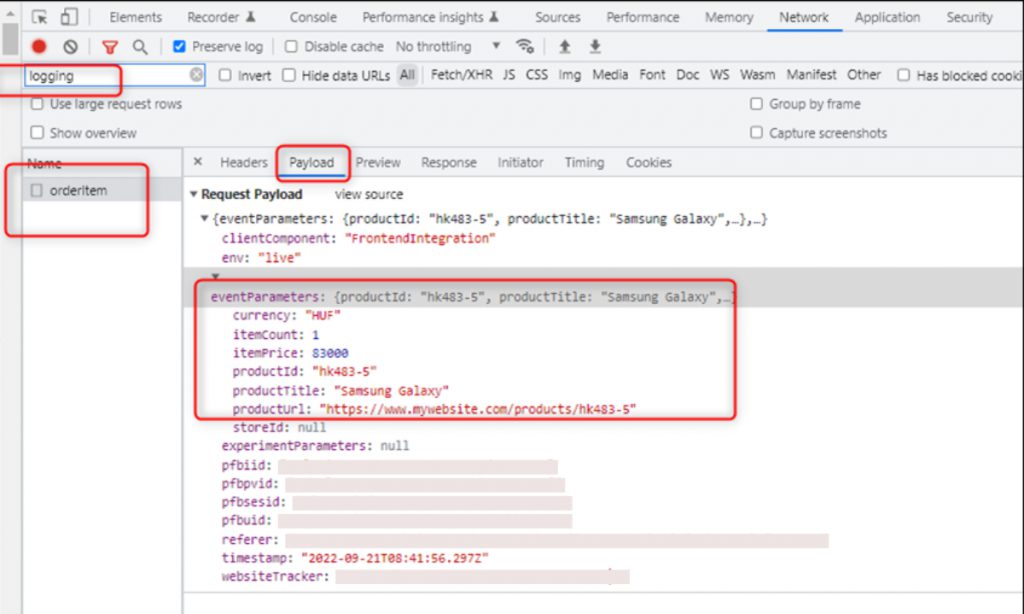Select the orderitem request row

point(103,190)
